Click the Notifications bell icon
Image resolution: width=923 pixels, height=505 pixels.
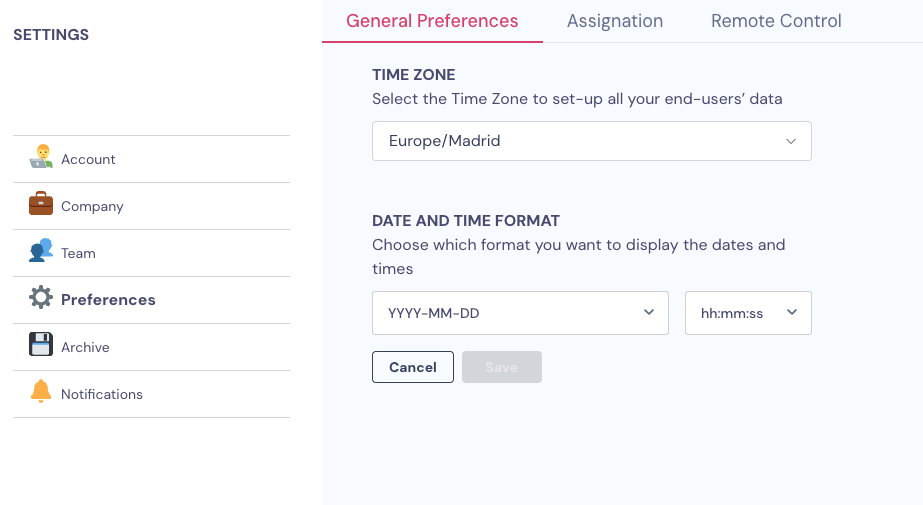pyautogui.click(x=41, y=391)
